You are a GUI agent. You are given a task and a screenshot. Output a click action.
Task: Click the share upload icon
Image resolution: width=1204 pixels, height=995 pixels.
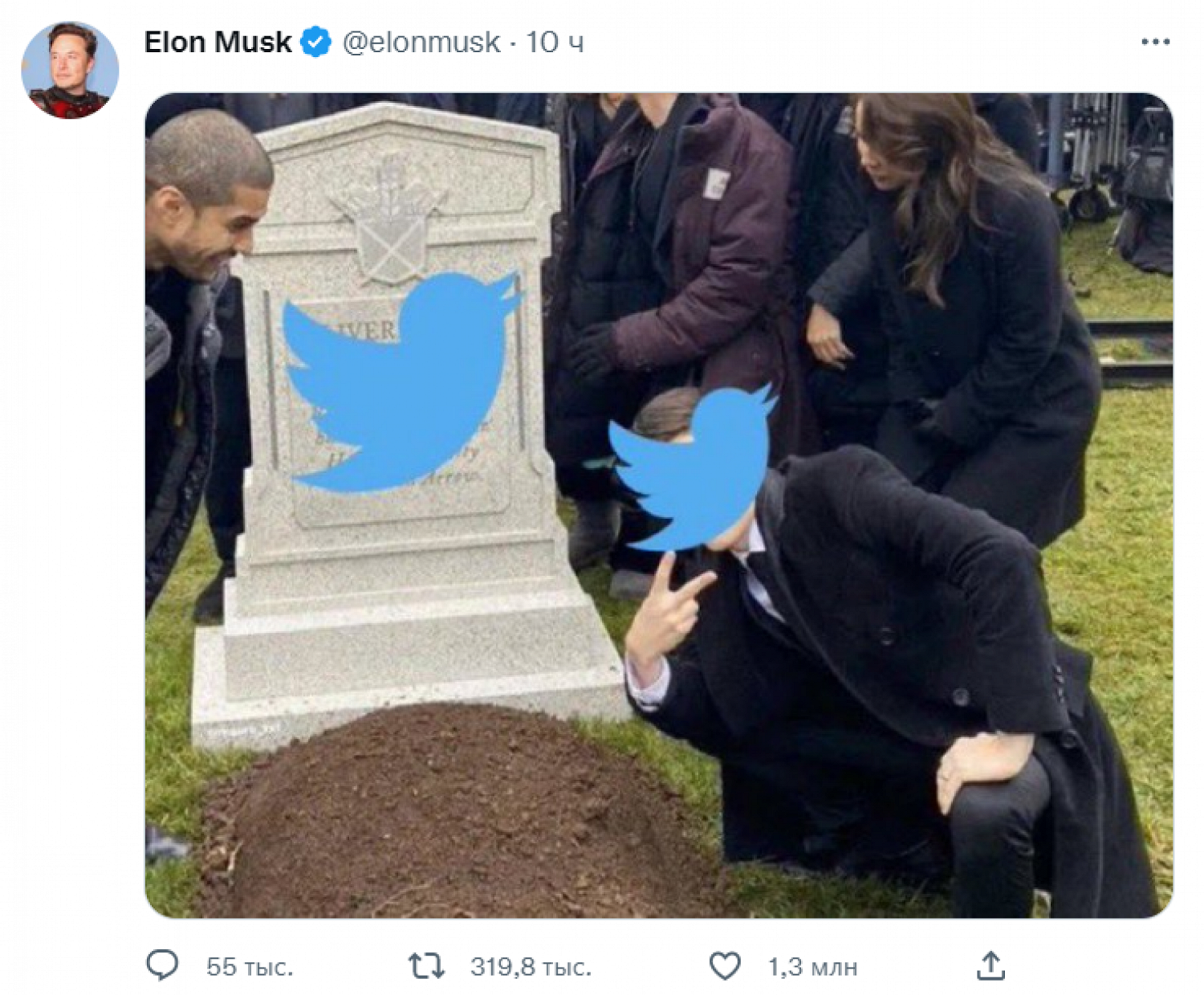[x=990, y=965]
